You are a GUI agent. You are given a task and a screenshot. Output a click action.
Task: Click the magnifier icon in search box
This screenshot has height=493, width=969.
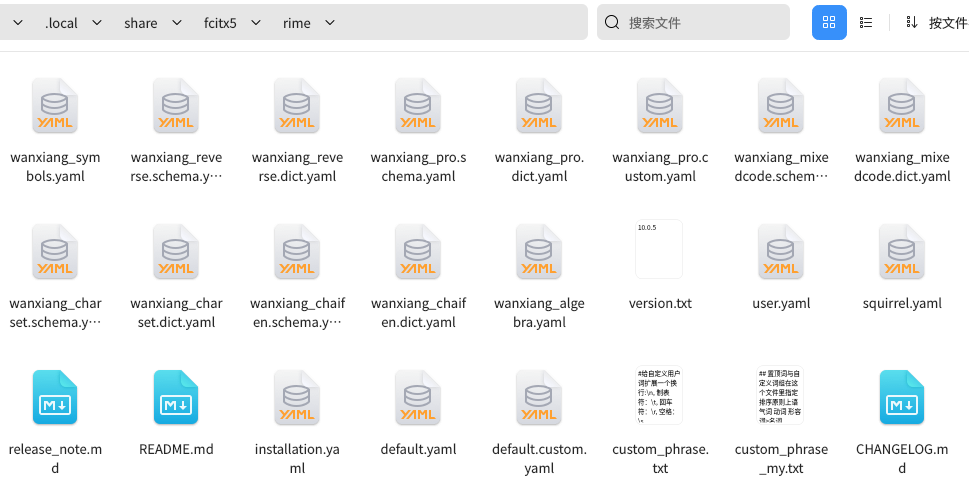[x=612, y=22]
